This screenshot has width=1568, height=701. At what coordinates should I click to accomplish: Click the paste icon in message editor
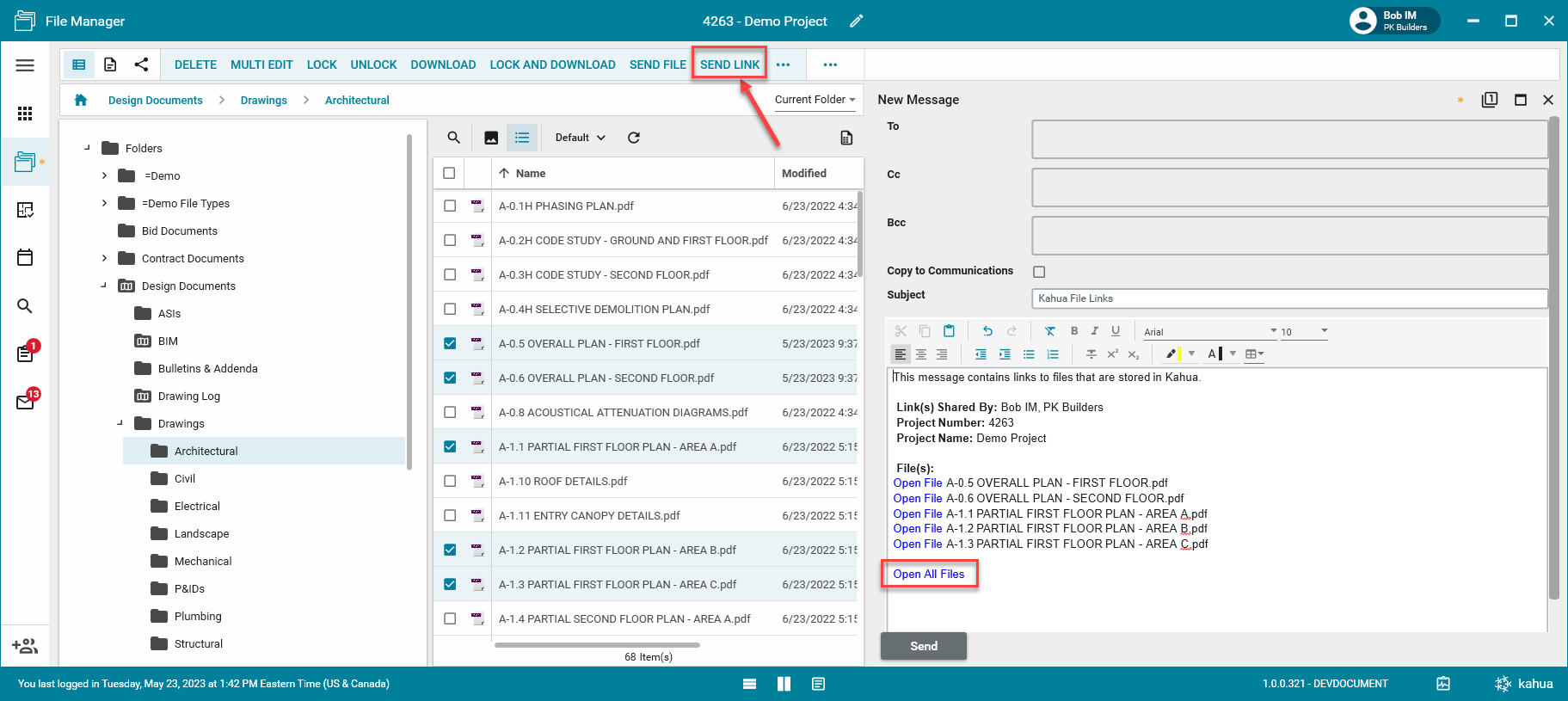(949, 331)
